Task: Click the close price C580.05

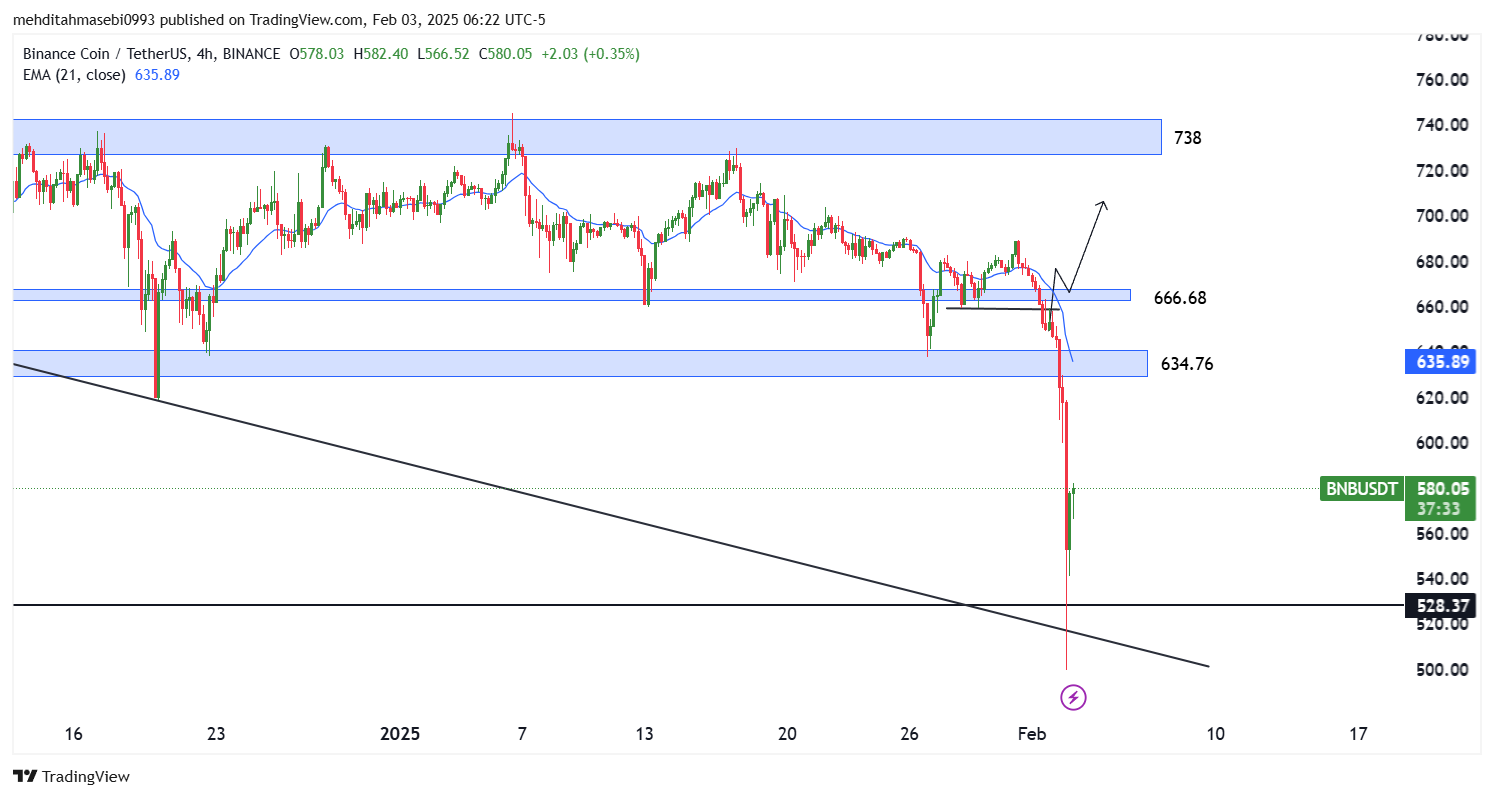Action: point(505,54)
